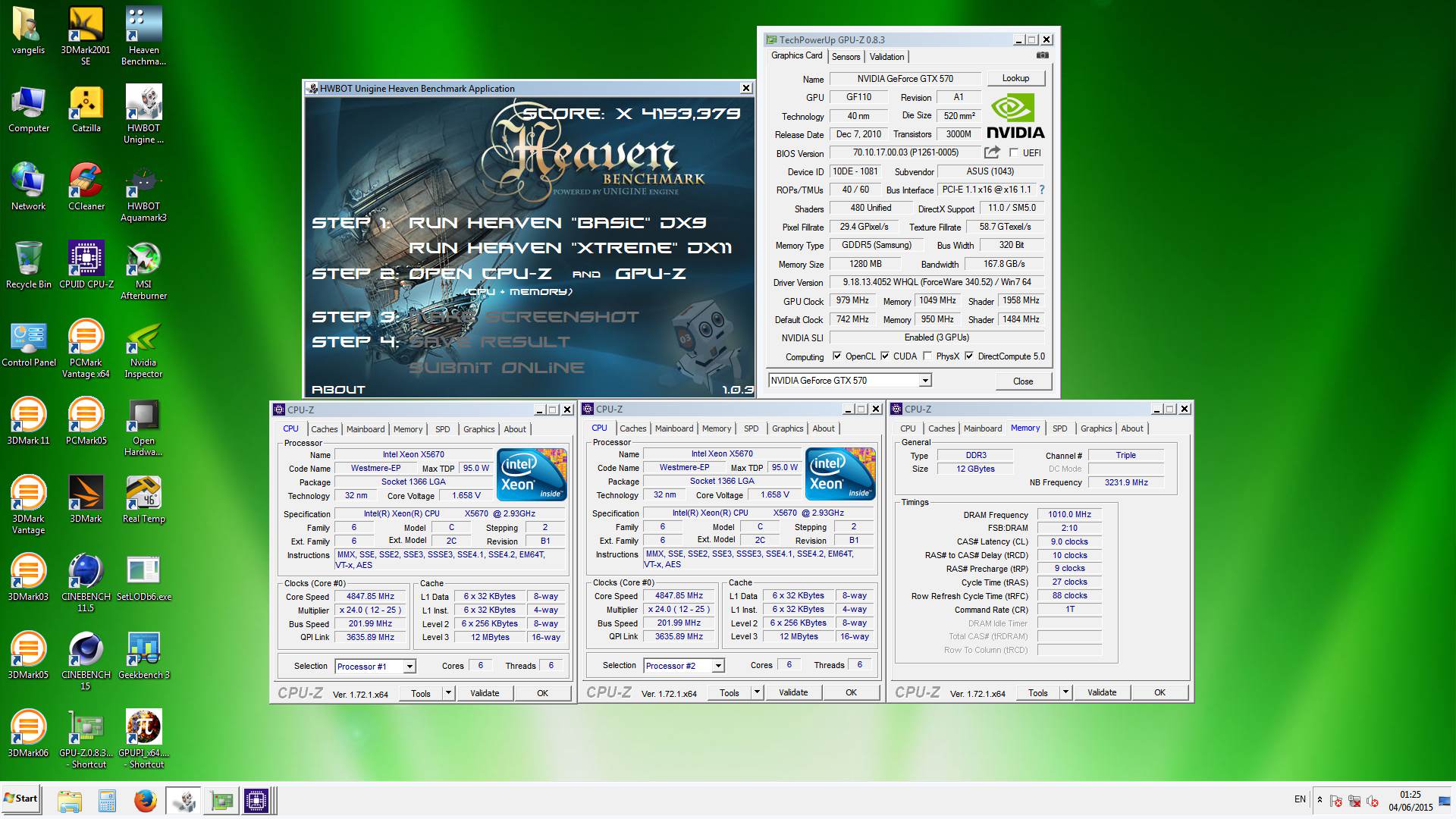The width and height of the screenshot is (1456, 819).
Task: Switch to the Validation tab in GPU-Z
Action: click(886, 57)
